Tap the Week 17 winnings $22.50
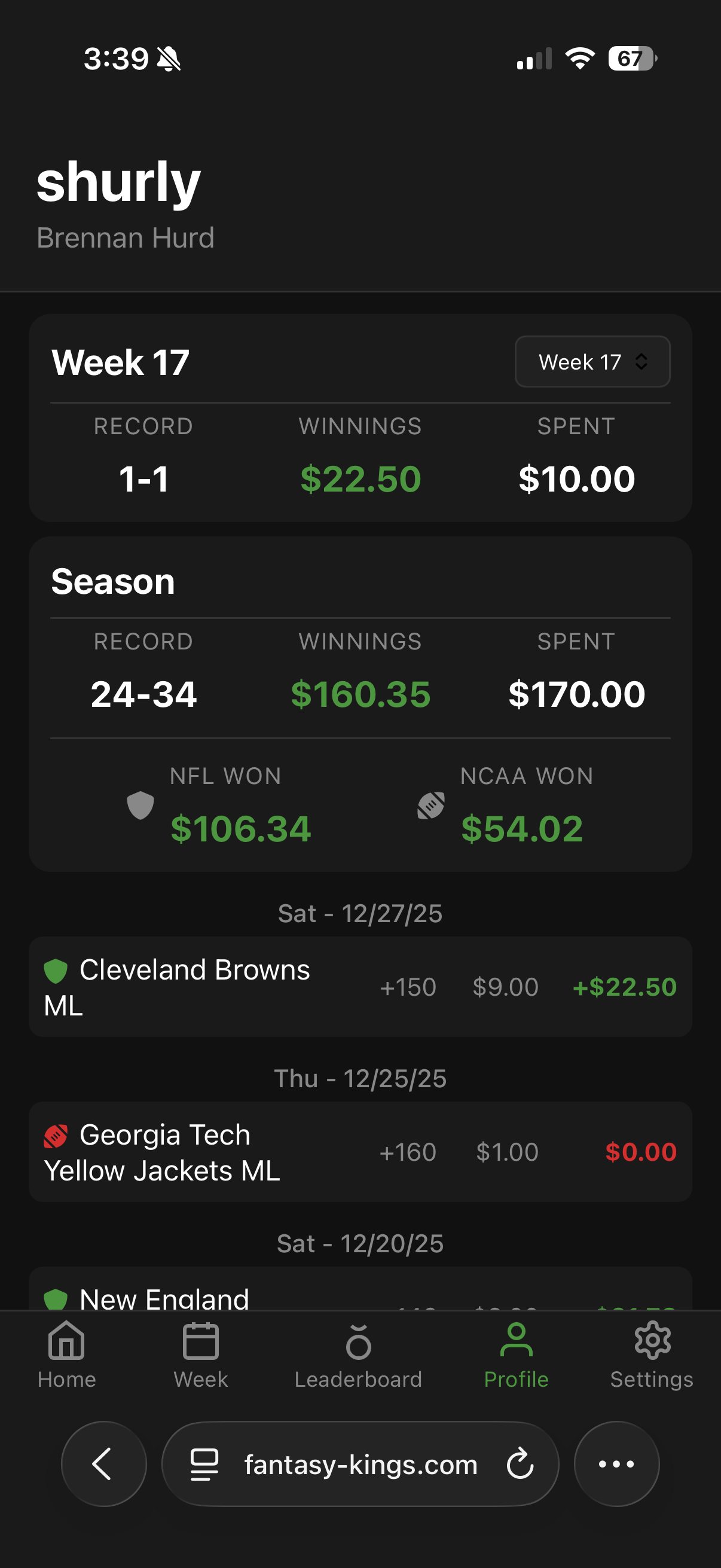 coord(360,479)
